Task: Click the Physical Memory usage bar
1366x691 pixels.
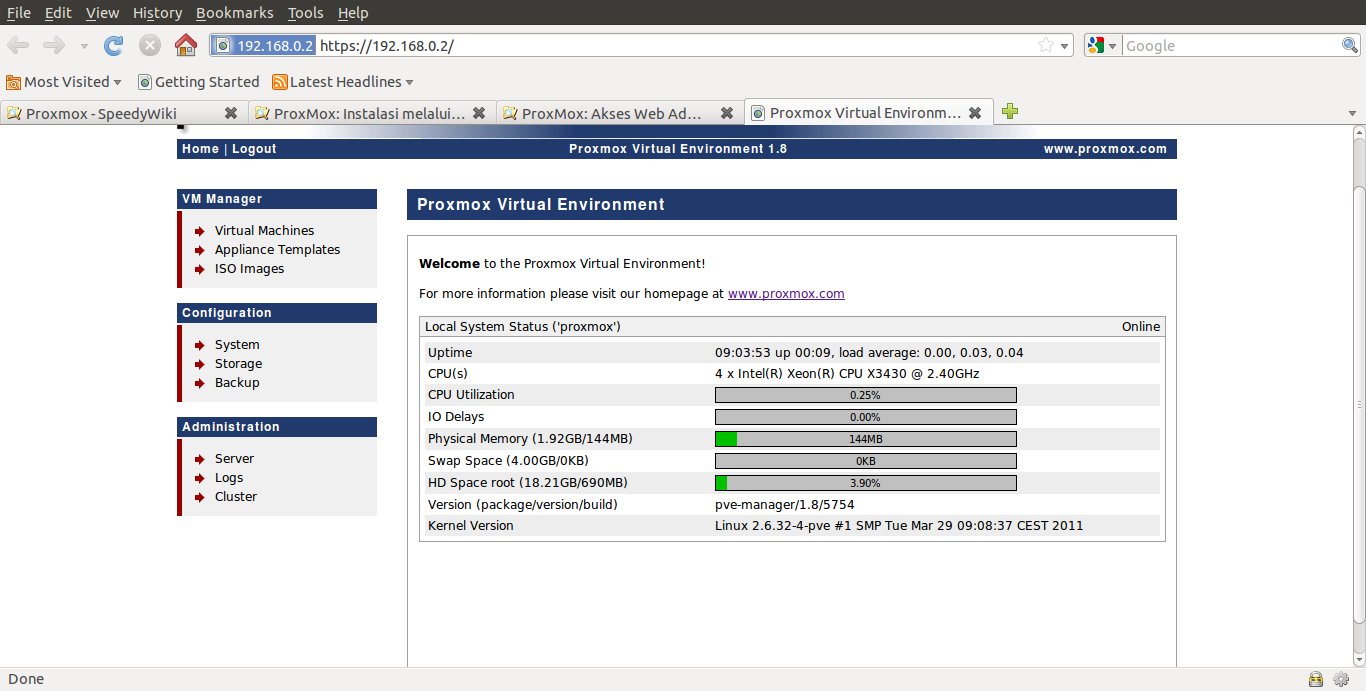Action: pos(865,439)
